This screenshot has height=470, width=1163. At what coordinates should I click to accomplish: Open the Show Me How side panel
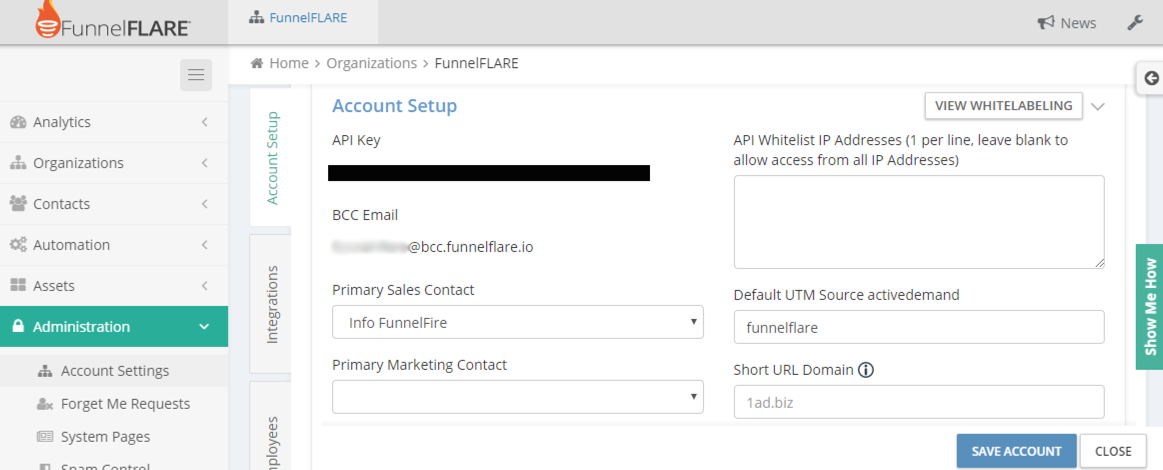pyautogui.click(x=1150, y=307)
